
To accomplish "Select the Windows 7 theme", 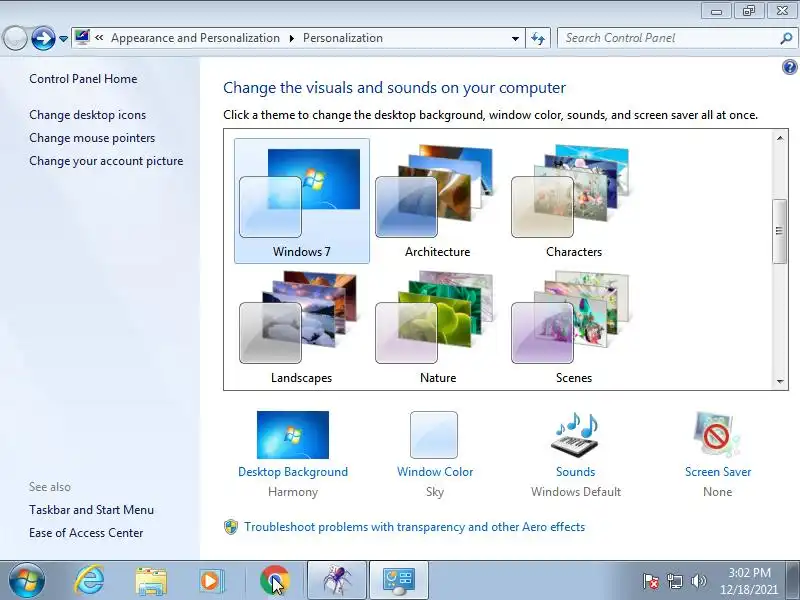I will [x=302, y=201].
